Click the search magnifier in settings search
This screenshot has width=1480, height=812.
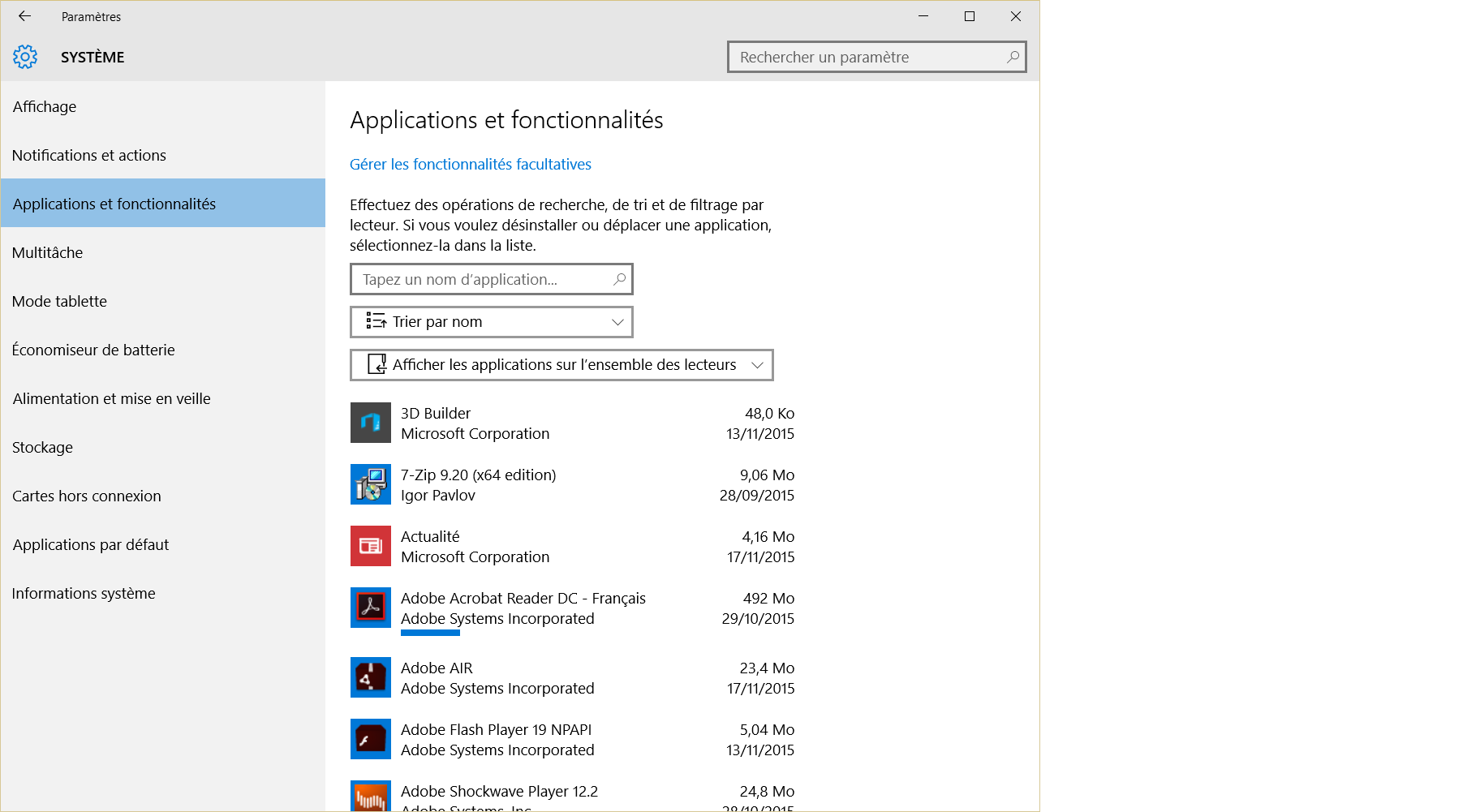[x=1013, y=57]
